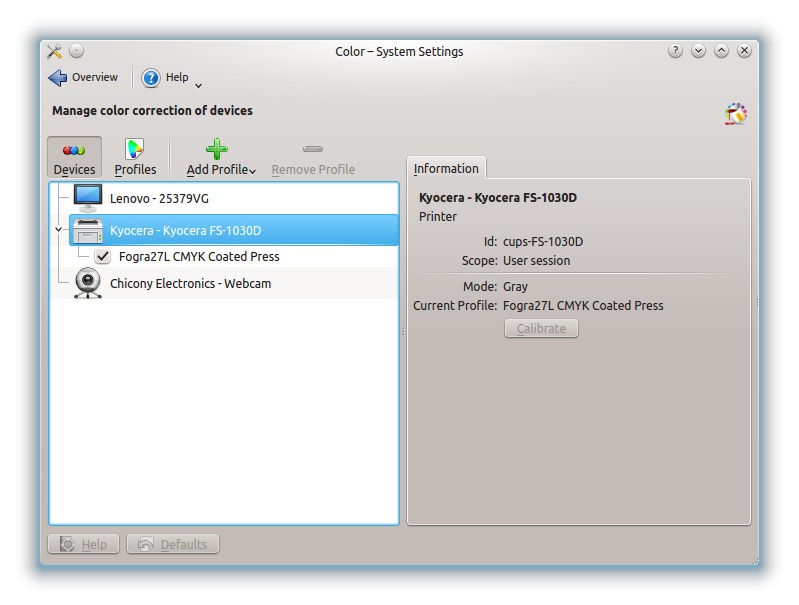Toggle the Fogra27L CMYK Coated Press checkbox
The width and height of the screenshot is (799, 605).
point(102,256)
